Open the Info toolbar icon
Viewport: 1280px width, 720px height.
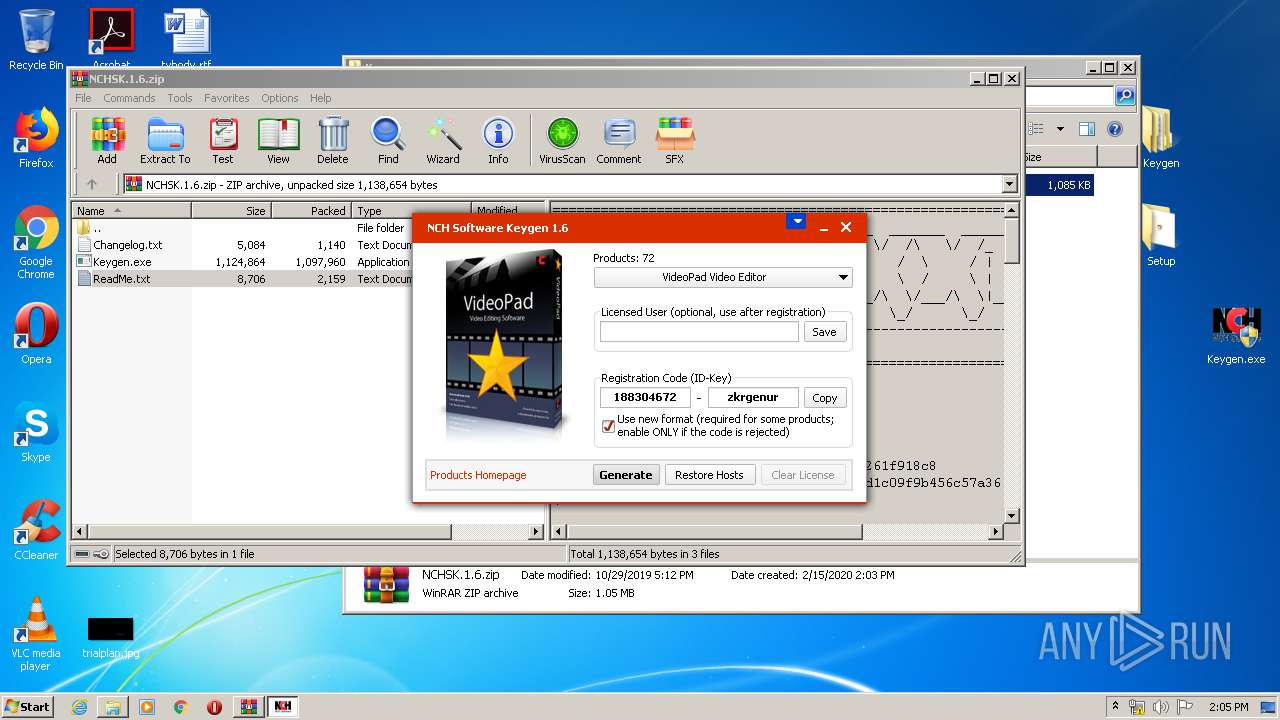(x=498, y=140)
